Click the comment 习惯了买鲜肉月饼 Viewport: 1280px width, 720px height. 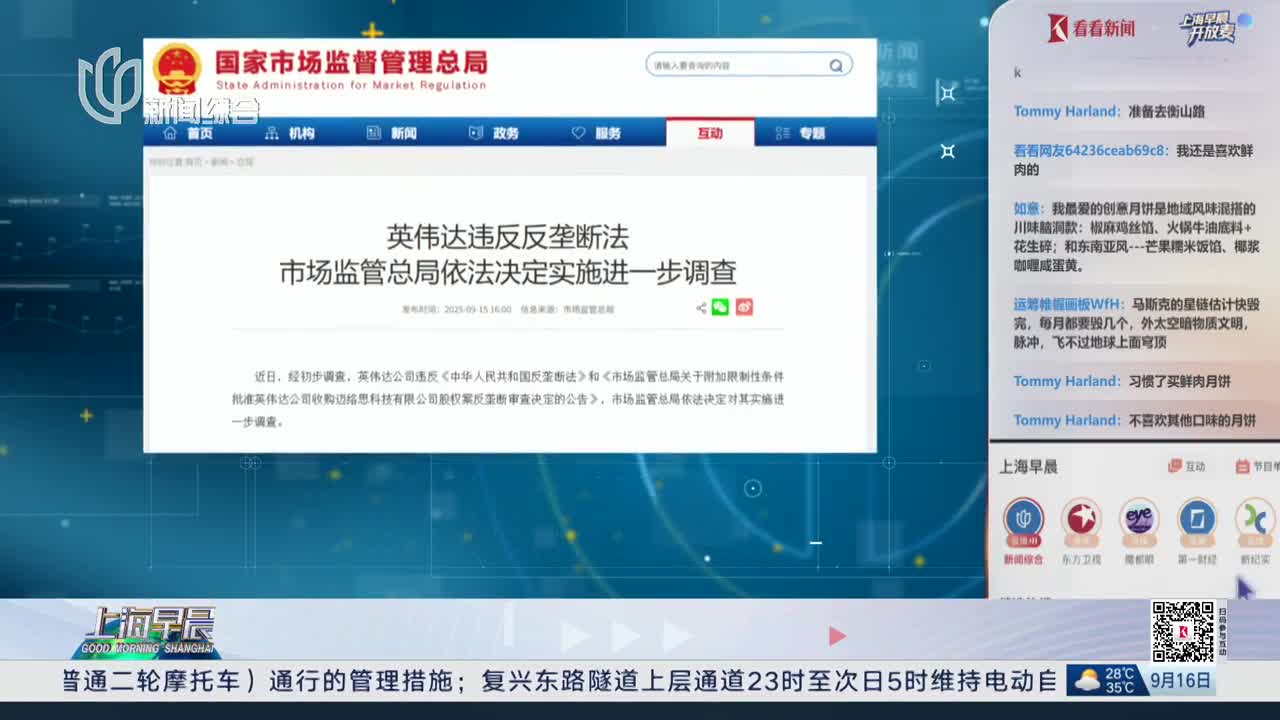tap(1180, 381)
